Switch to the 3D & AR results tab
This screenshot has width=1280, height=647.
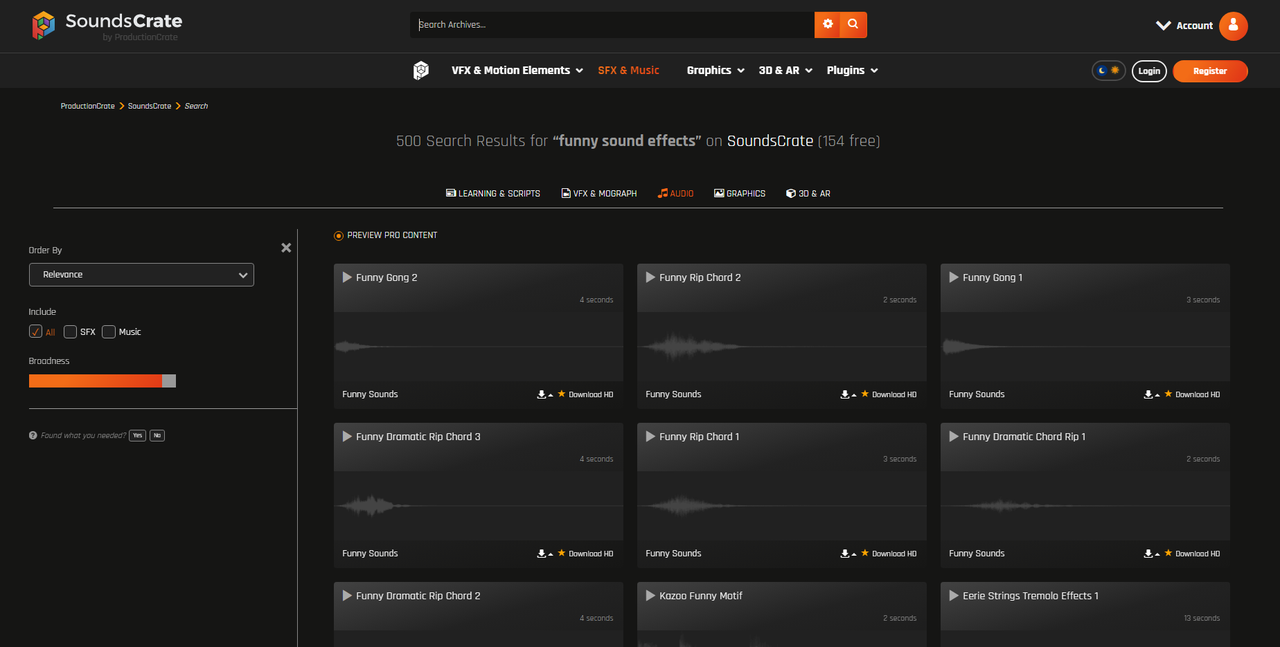(808, 194)
